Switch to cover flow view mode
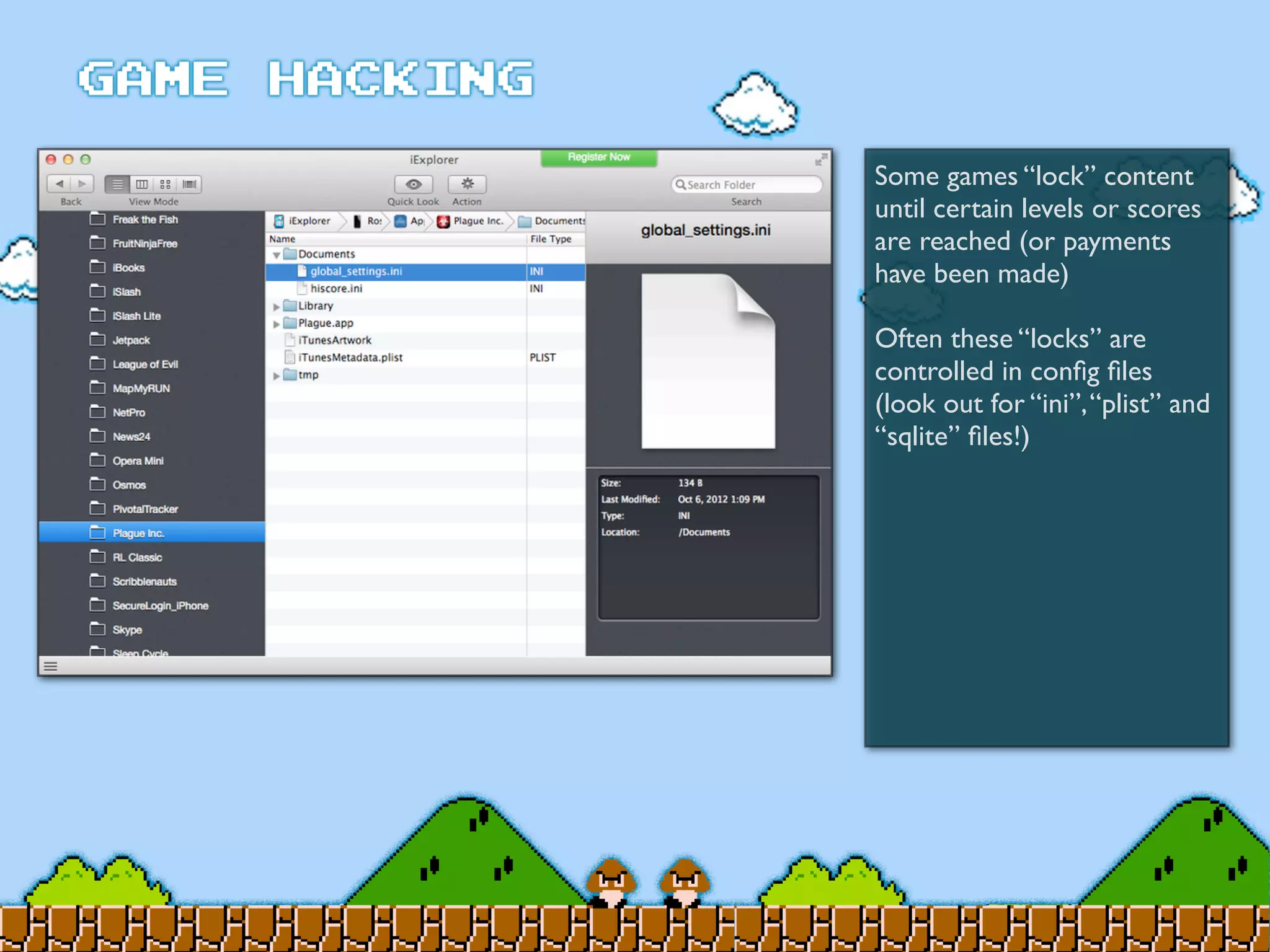This screenshot has height=952, width=1270. point(189,184)
